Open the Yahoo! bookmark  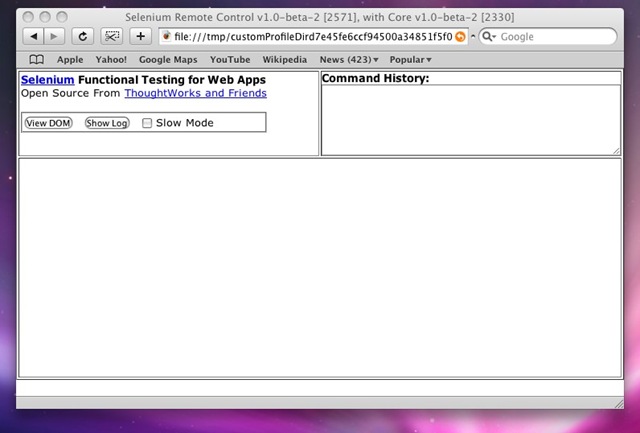click(x=111, y=60)
